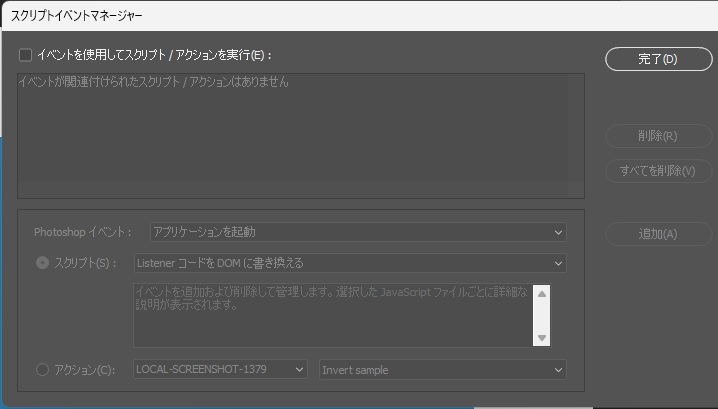Image resolution: width=718 pixels, height=409 pixels.
Task: Click the スクリプトイベントマネージャー title text
Action: click(x=76, y=16)
